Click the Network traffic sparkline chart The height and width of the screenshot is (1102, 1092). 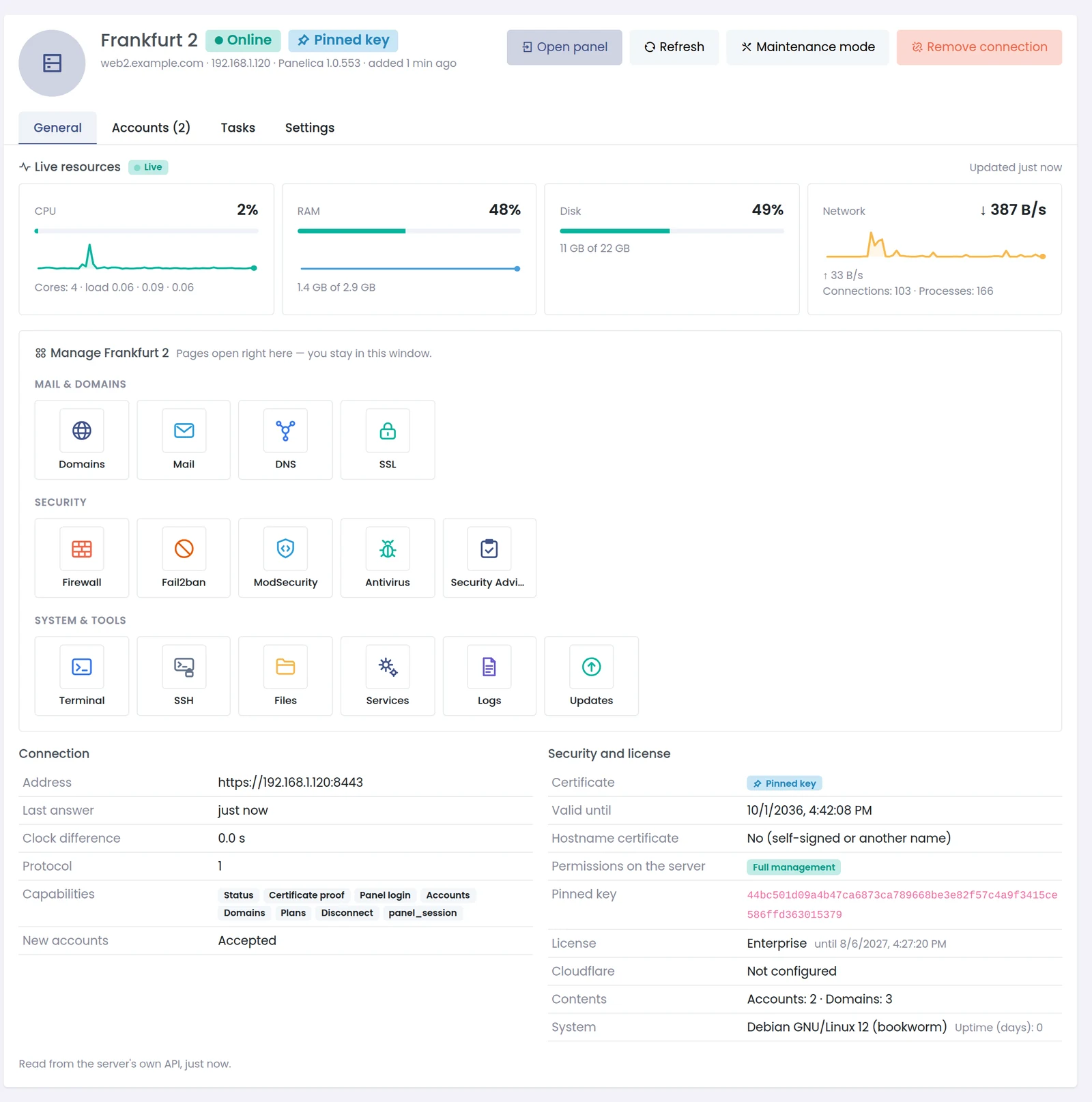point(934,246)
